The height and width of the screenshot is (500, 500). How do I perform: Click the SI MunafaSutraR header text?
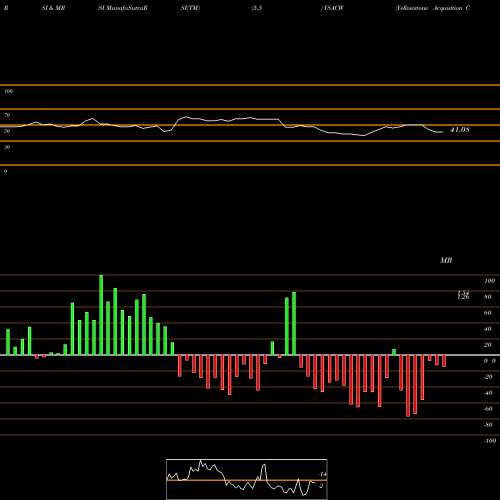coord(123,8)
